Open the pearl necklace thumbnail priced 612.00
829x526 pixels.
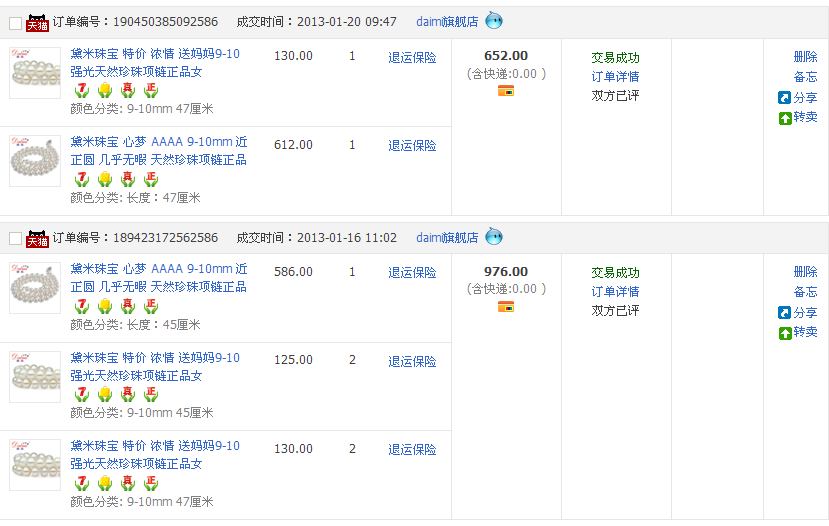35,161
